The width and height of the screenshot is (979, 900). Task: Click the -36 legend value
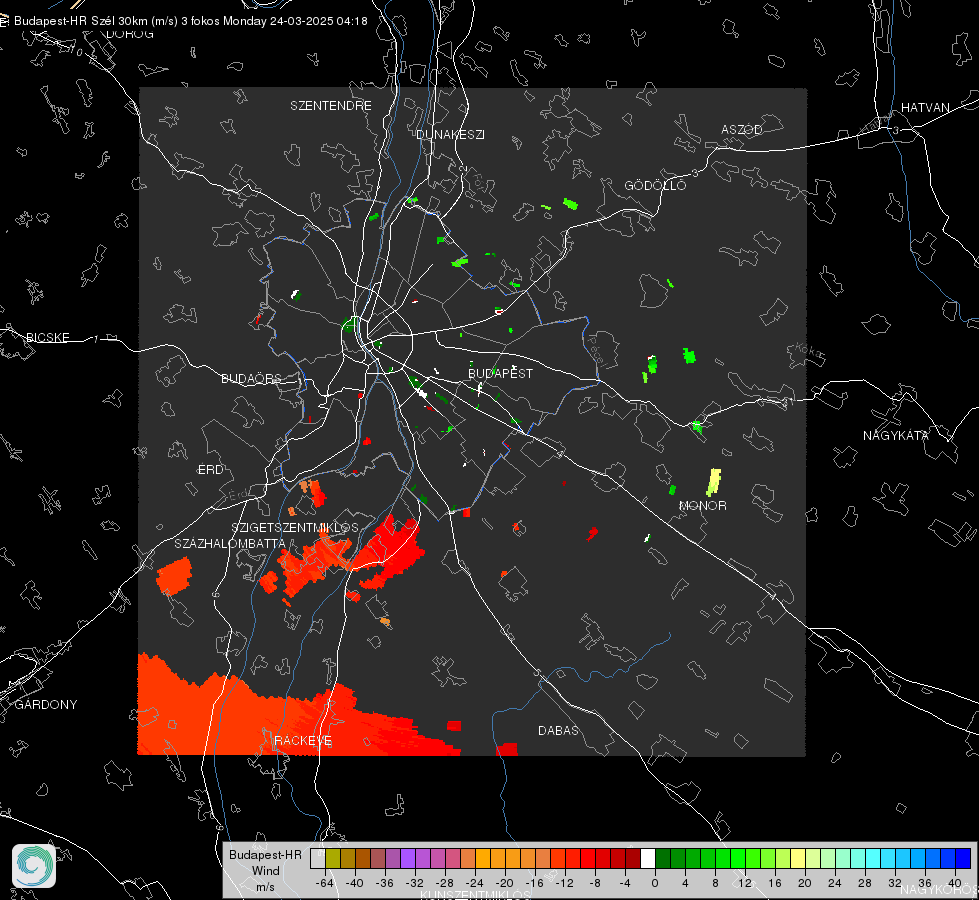click(385, 883)
